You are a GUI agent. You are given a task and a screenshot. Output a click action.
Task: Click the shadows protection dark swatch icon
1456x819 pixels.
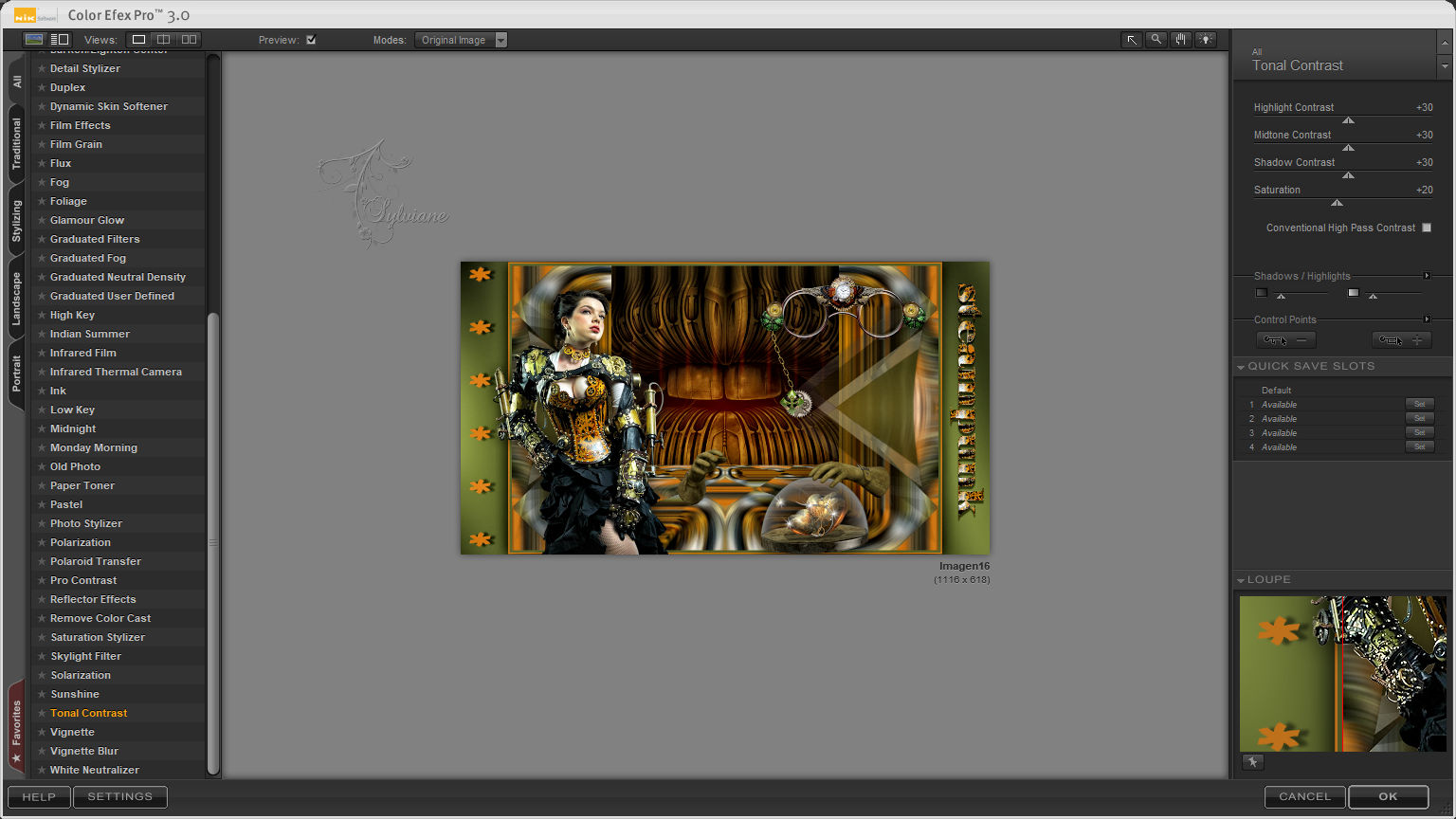click(x=1261, y=293)
